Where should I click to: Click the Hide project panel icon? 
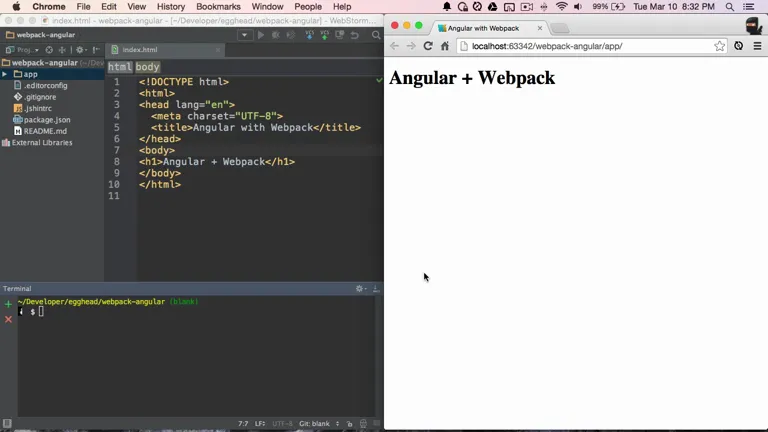tap(96, 49)
